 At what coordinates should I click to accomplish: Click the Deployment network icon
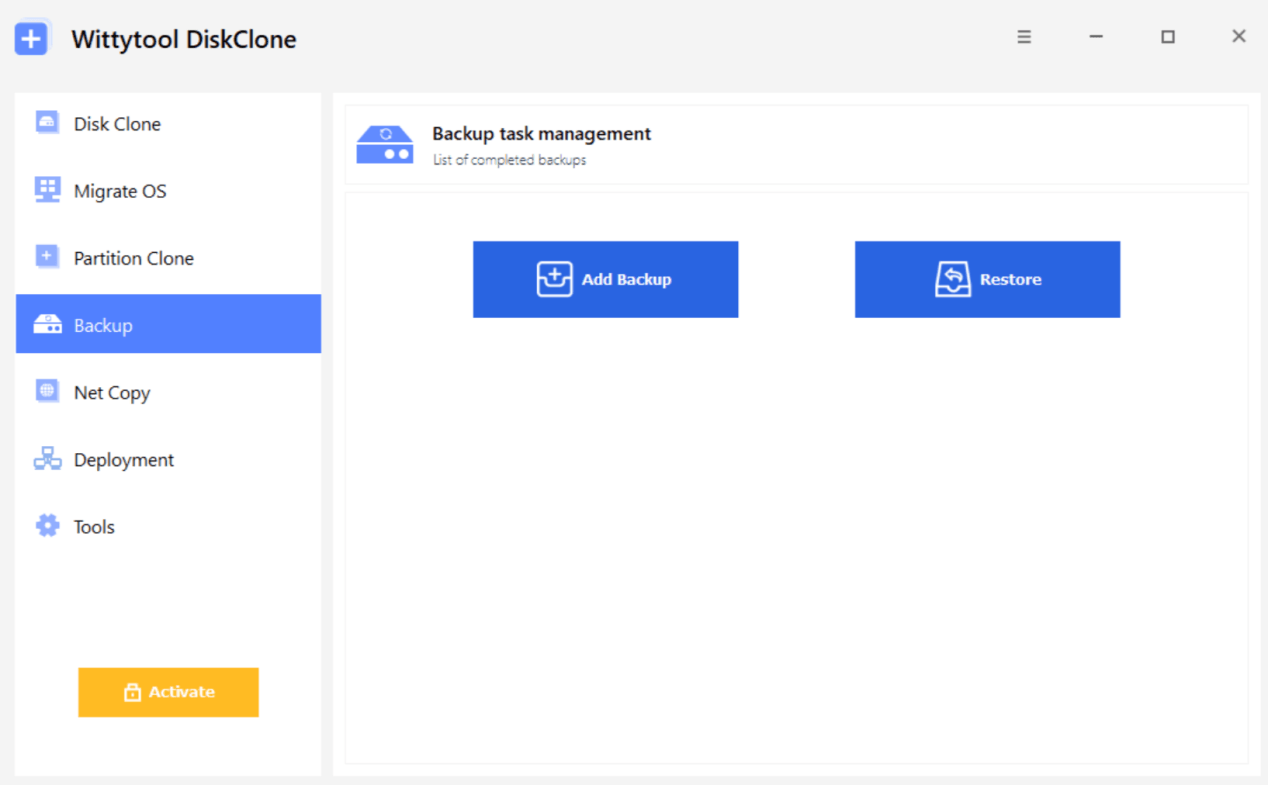click(47, 459)
